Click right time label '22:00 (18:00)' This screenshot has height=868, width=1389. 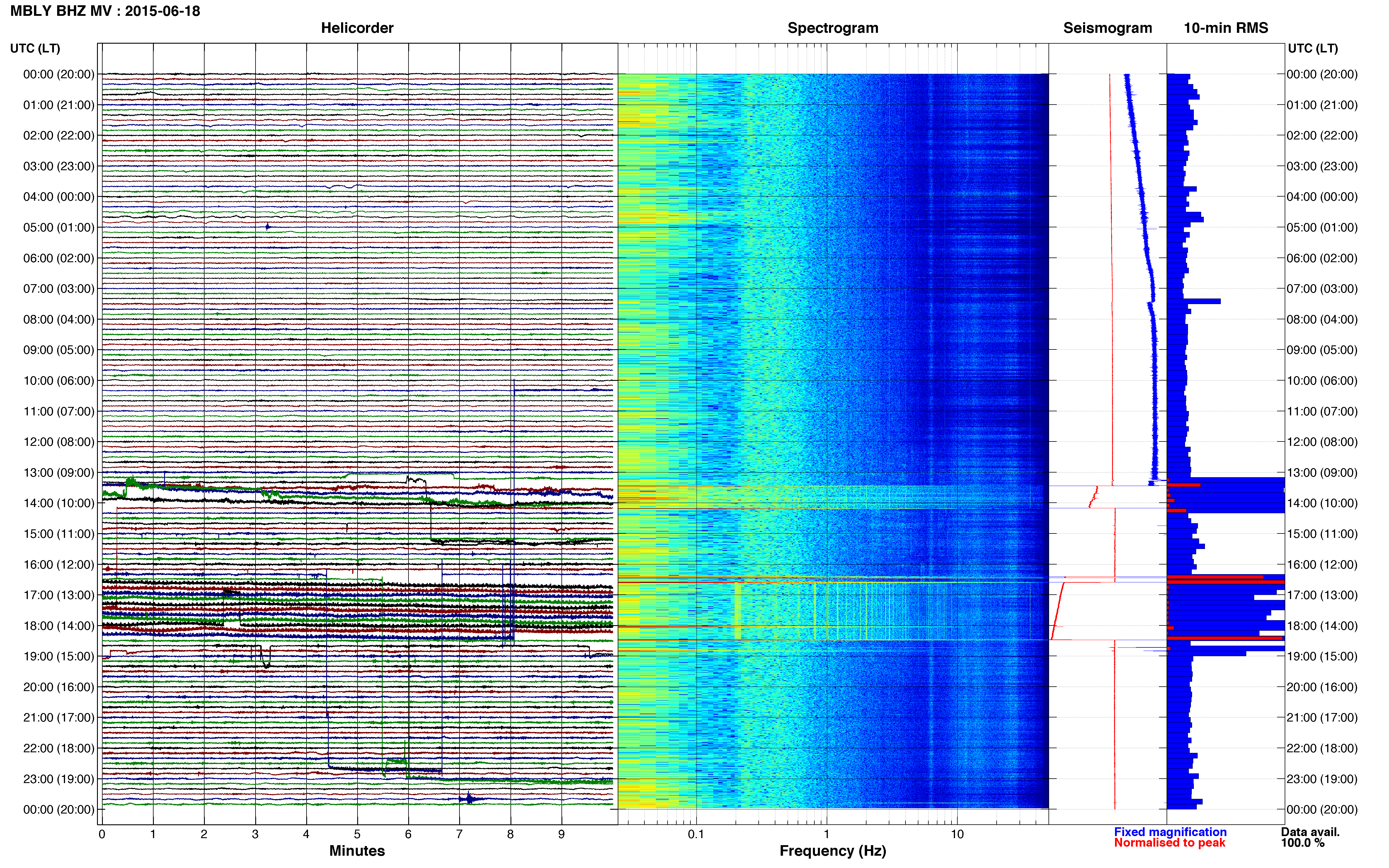pyautogui.click(x=1322, y=748)
